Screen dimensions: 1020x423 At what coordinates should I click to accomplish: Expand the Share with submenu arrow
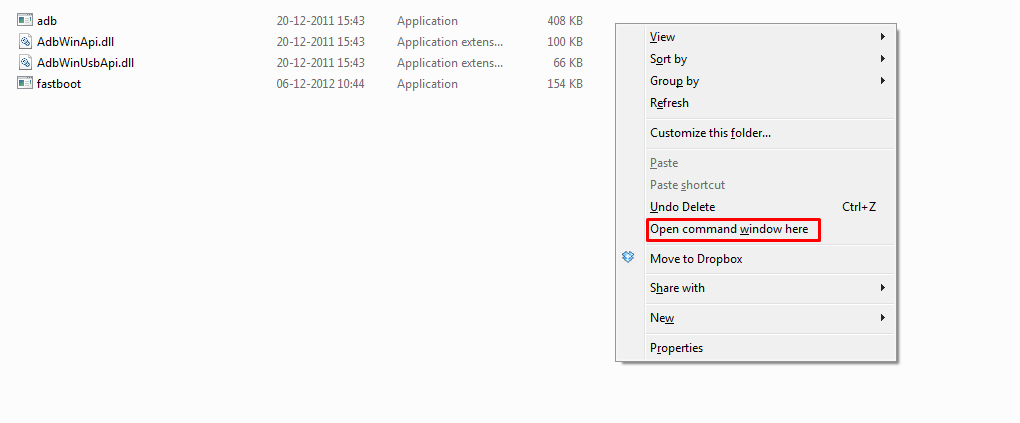point(883,288)
